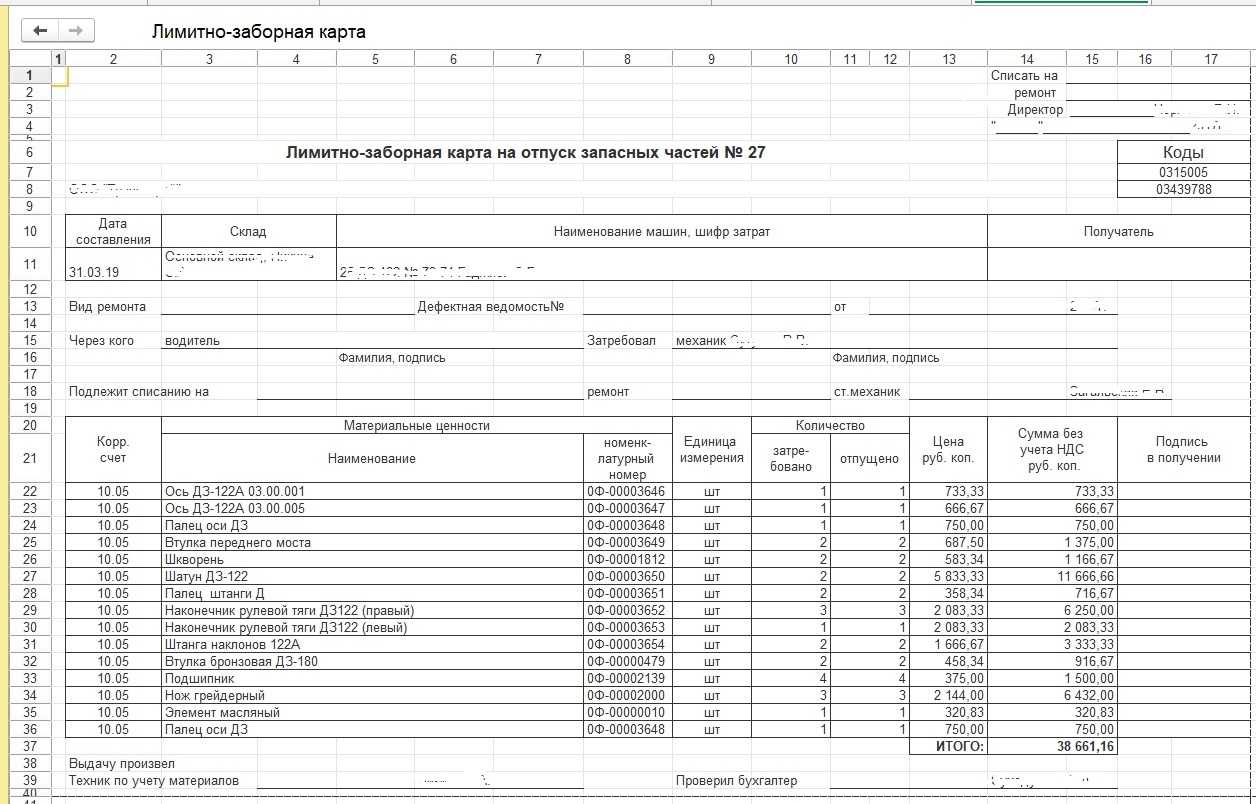Viewport: 1256px width, 804px height.
Task: Select column header 8
Action: click(x=627, y=59)
